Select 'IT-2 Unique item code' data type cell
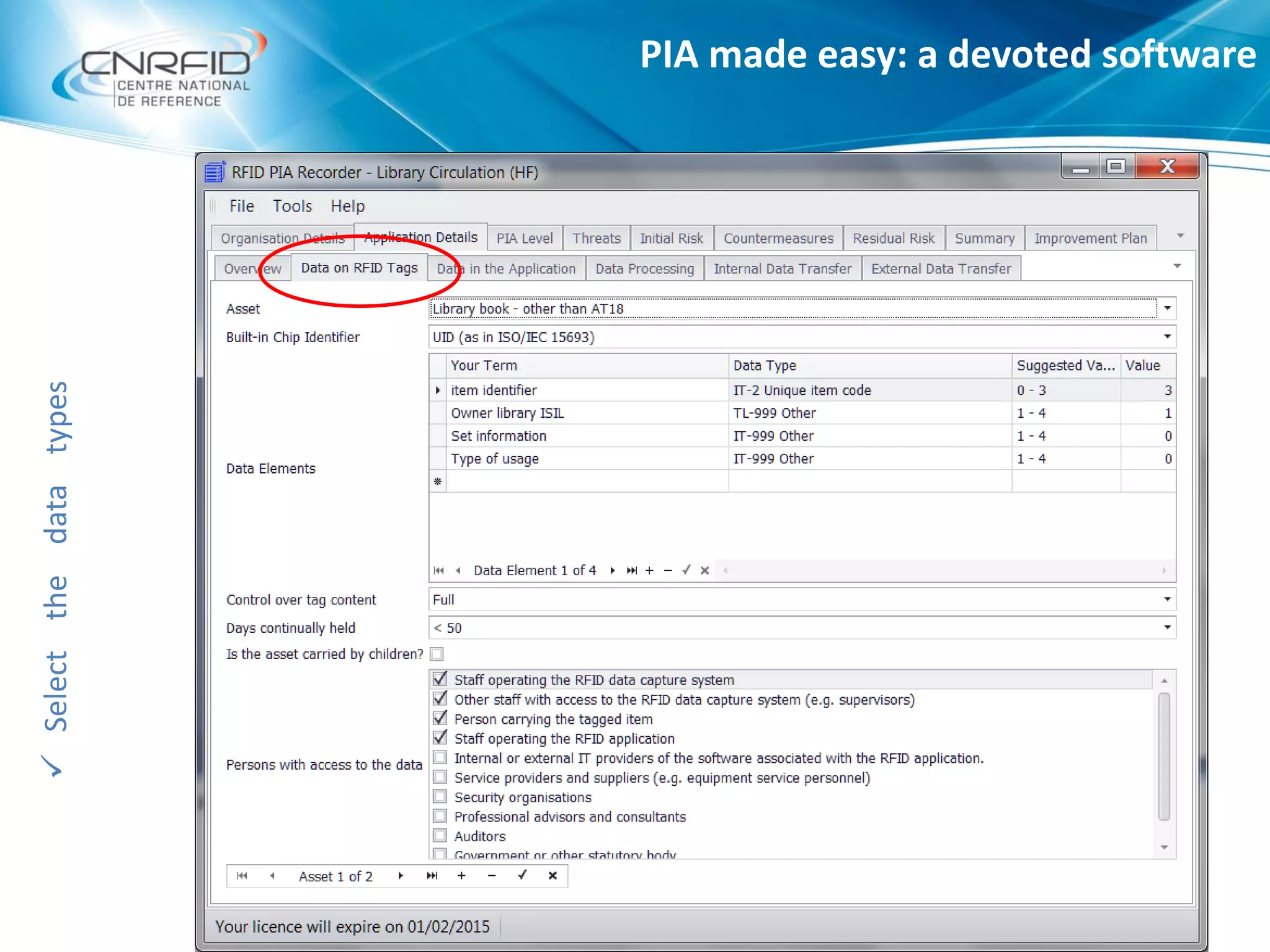The height and width of the screenshot is (952, 1270). [x=870, y=390]
